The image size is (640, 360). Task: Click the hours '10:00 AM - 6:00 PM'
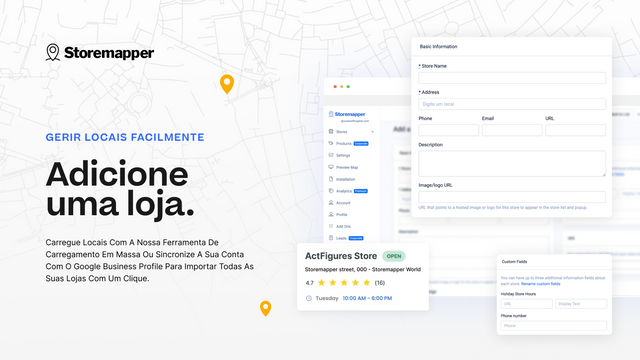(x=367, y=298)
